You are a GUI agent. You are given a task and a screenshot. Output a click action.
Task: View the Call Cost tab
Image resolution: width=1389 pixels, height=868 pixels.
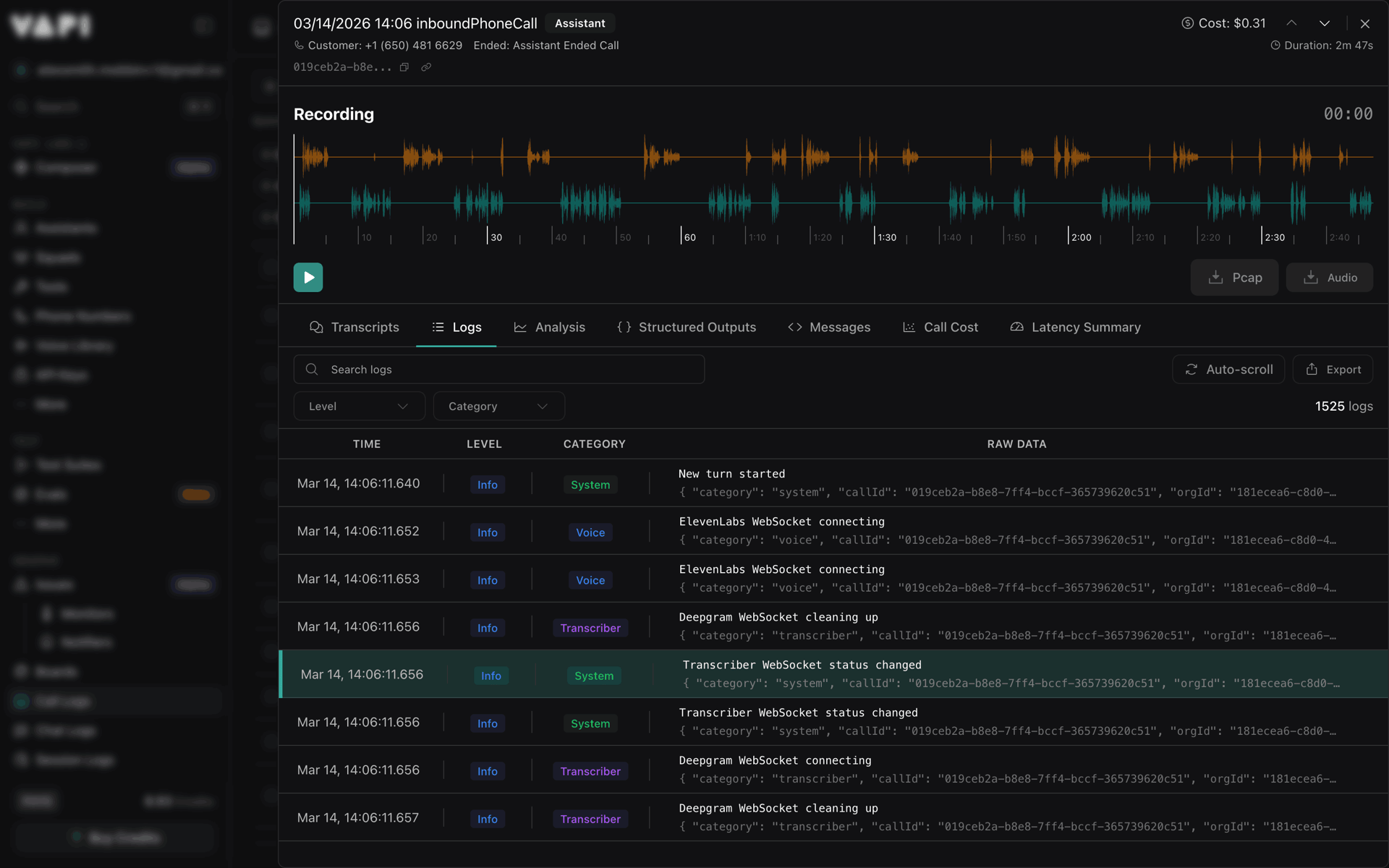pyautogui.click(x=940, y=327)
